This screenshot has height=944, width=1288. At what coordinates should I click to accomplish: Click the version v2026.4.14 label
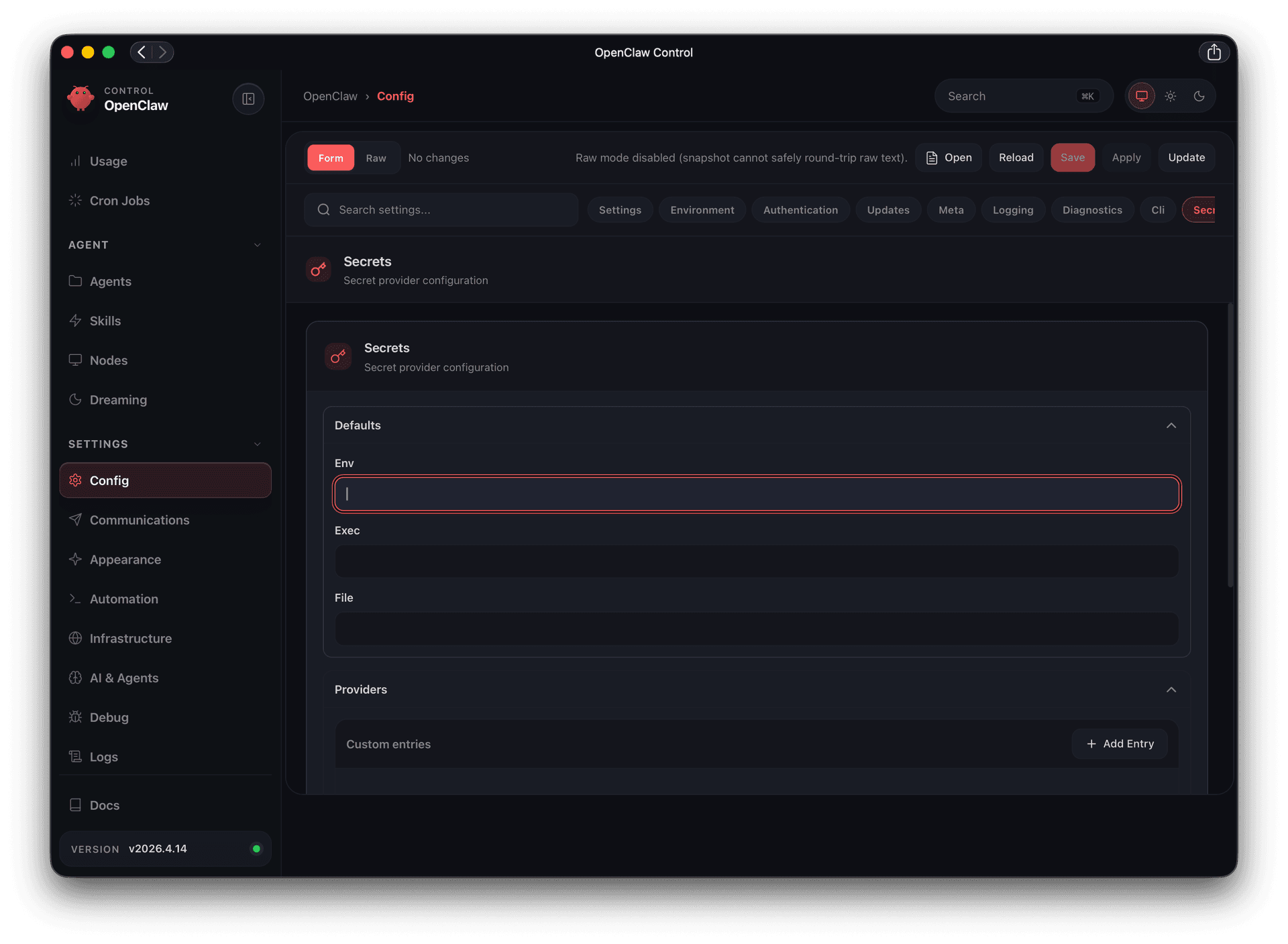158,849
